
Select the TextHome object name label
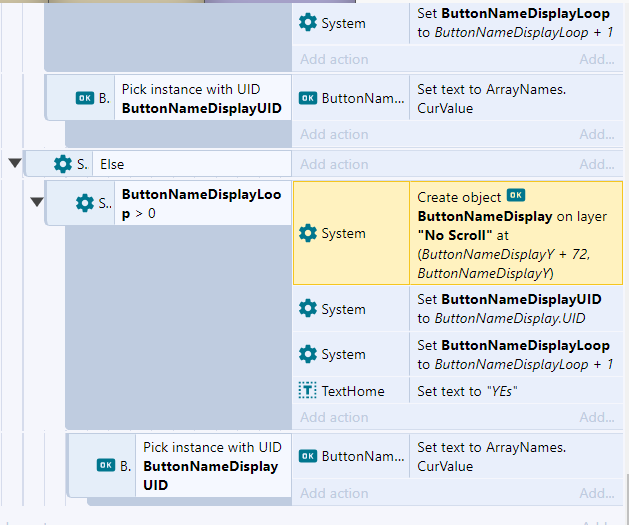coord(353,391)
